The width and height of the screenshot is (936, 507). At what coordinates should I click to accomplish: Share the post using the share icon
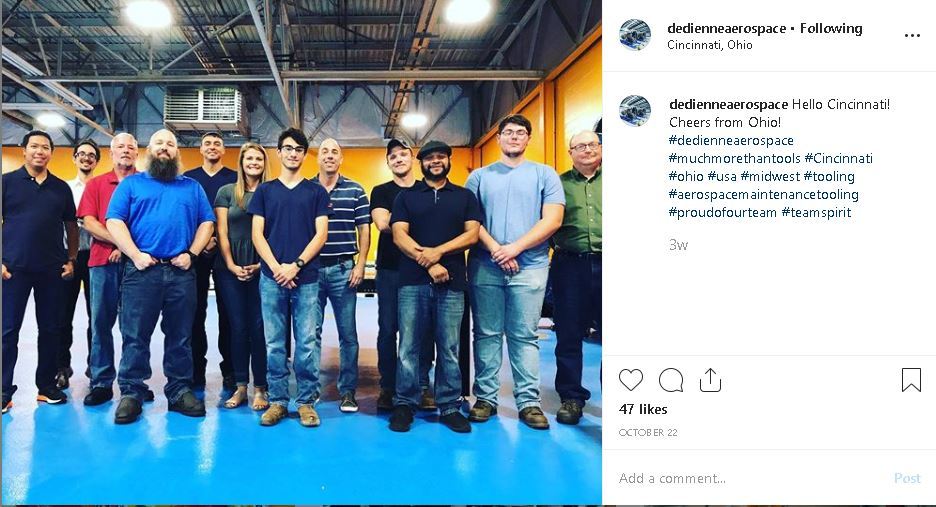tap(710, 380)
